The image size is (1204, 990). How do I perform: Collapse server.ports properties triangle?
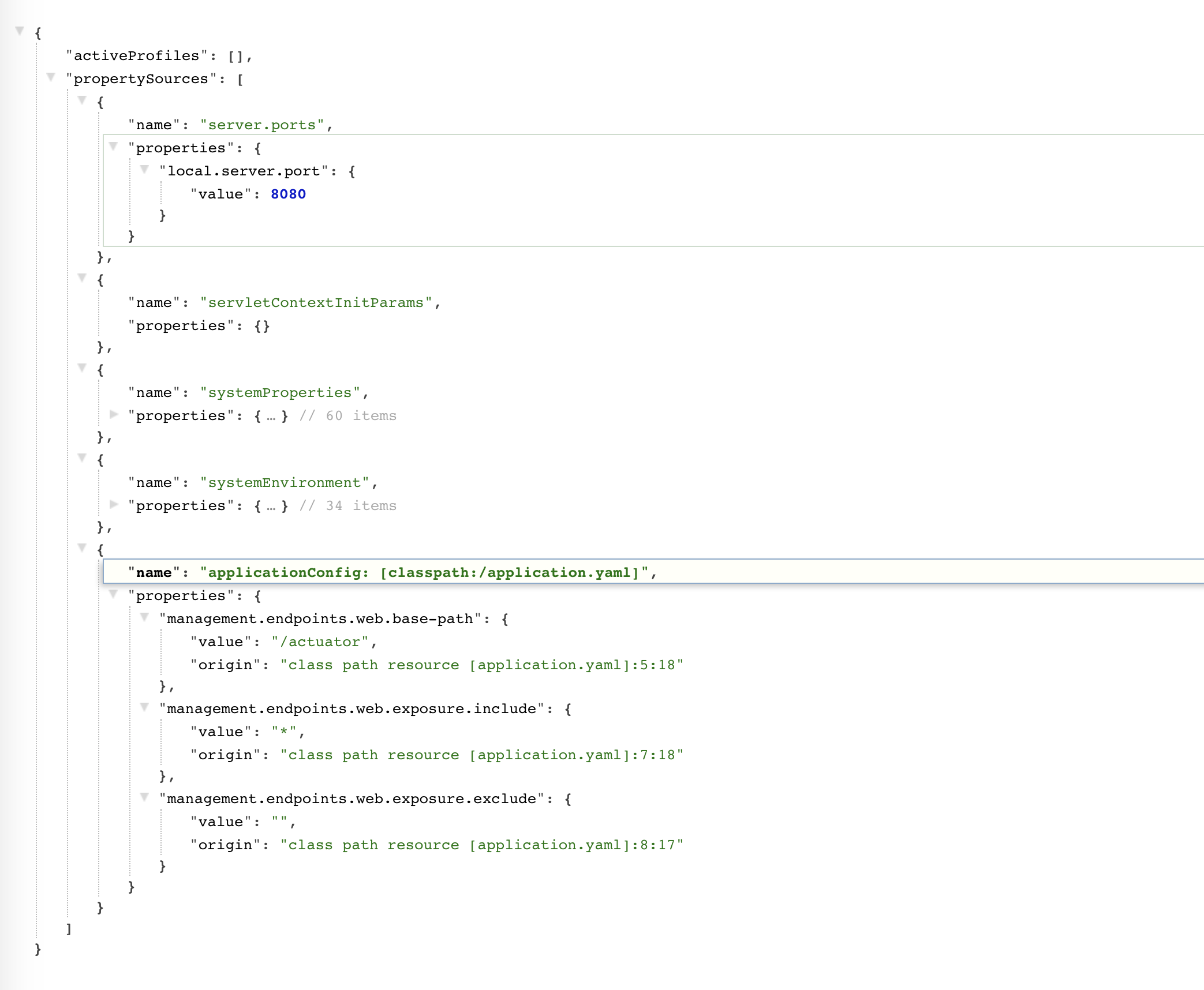coord(113,146)
